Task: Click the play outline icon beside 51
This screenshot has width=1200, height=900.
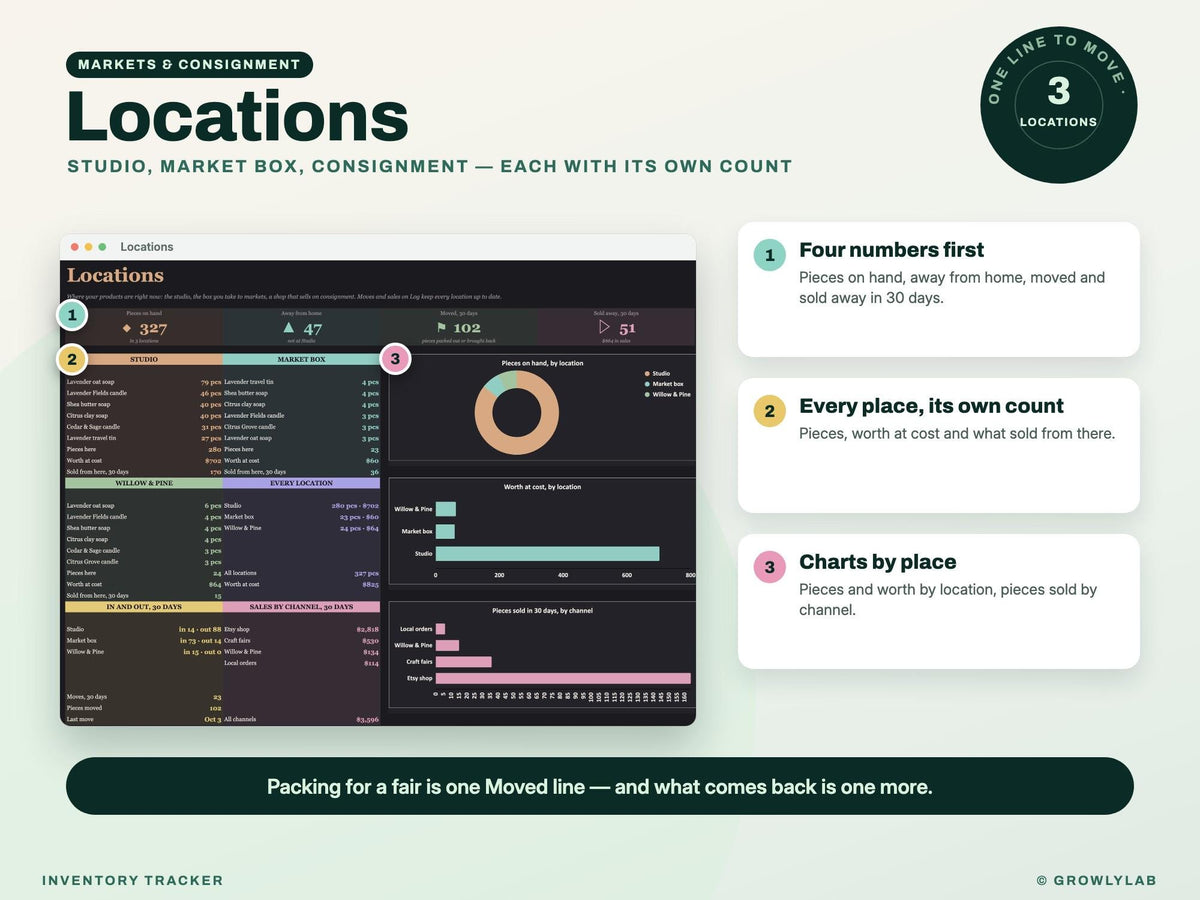Action: click(x=604, y=327)
